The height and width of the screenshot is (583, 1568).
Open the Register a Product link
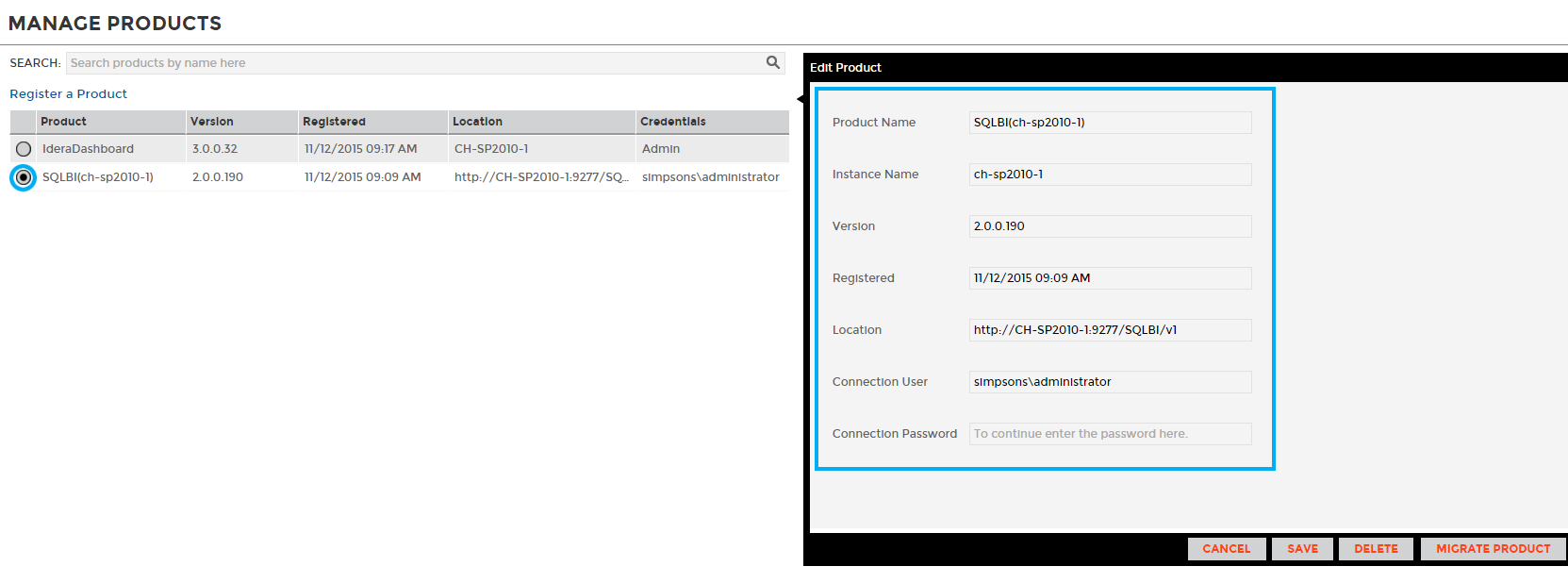pos(68,93)
